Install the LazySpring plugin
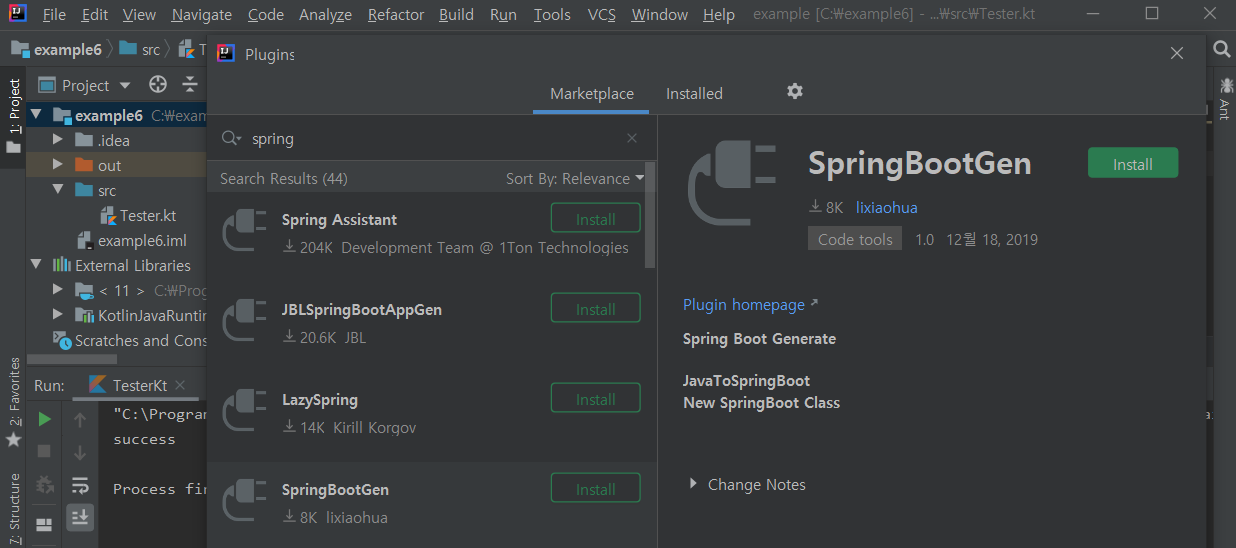Viewport: 1236px width, 548px height. (596, 399)
